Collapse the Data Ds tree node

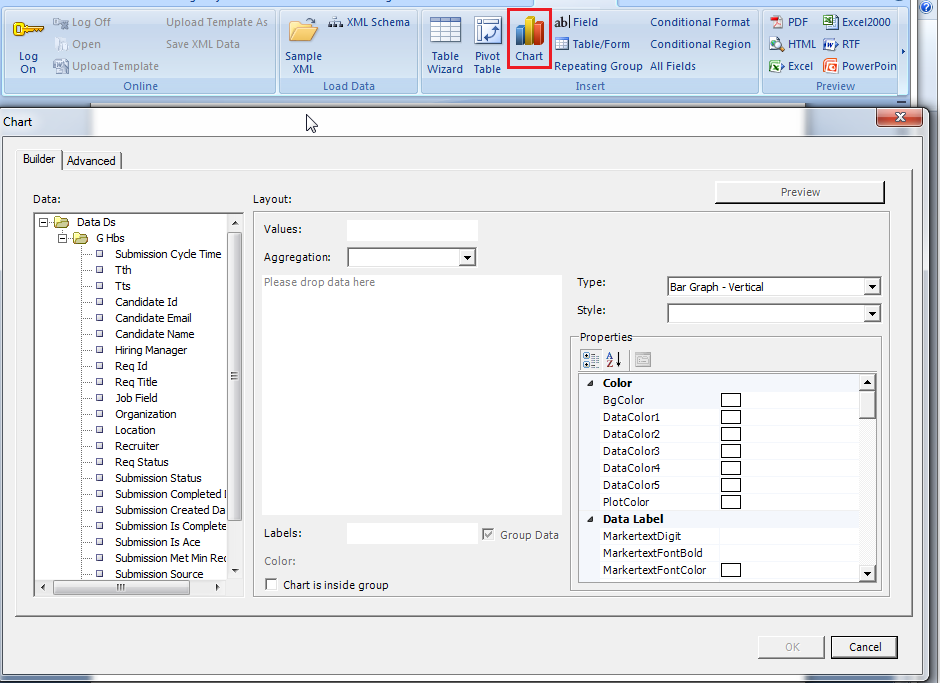click(x=44, y=222)
